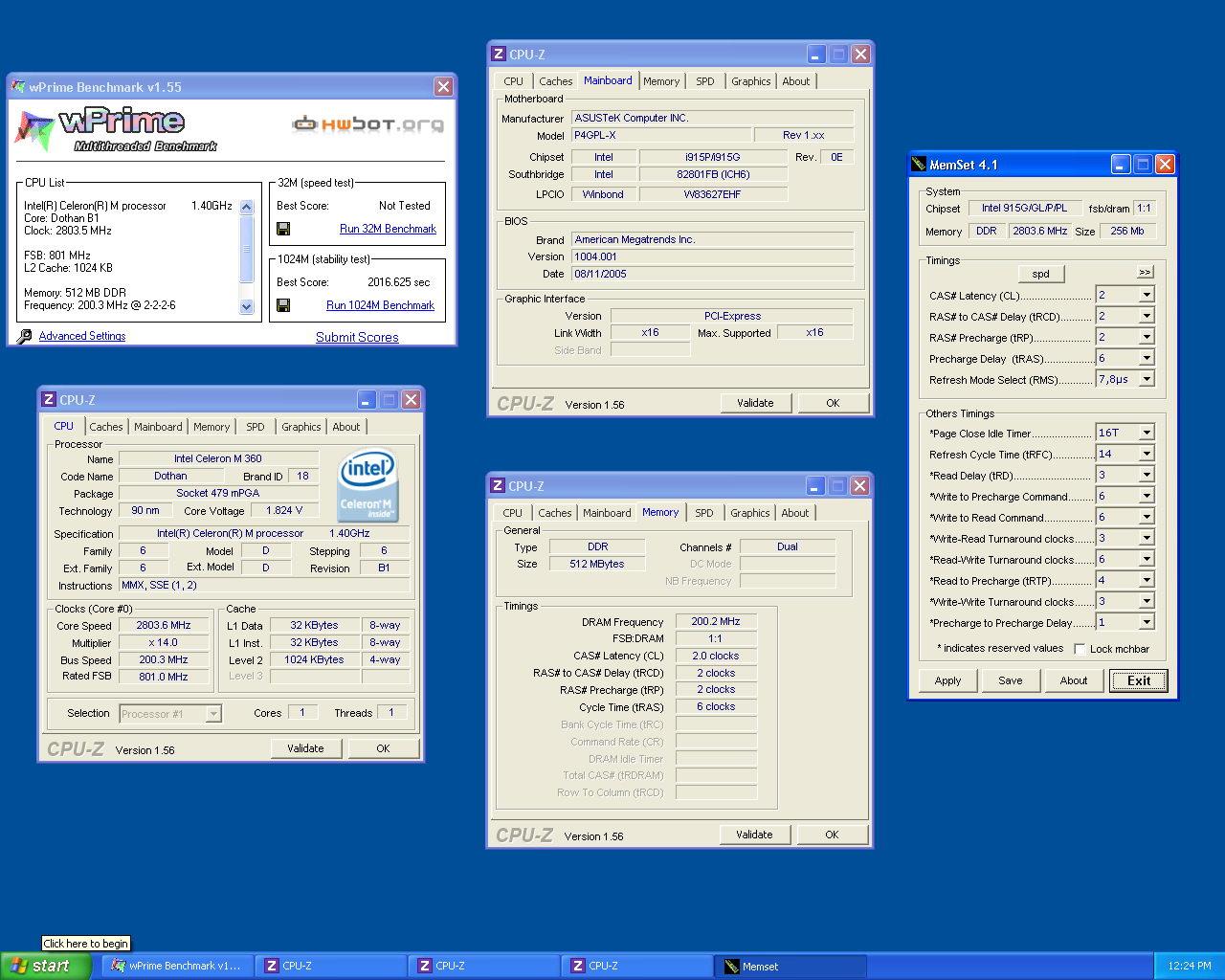Open the CAS# Latency (CL) dropdown in MemSet
1225x980 pixels.
tap(1146, 295)
